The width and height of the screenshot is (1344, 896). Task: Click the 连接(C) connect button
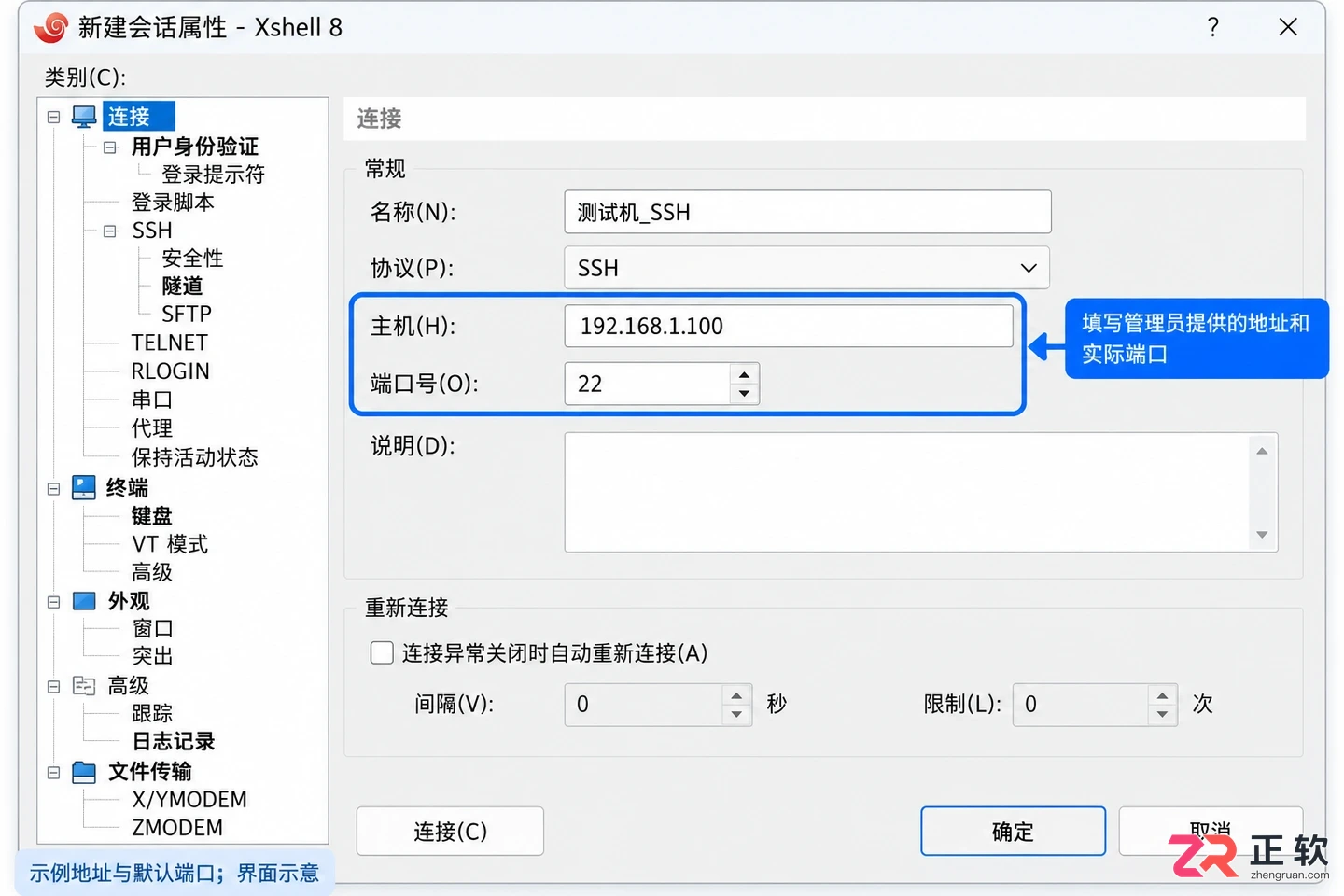pos(450,831)
